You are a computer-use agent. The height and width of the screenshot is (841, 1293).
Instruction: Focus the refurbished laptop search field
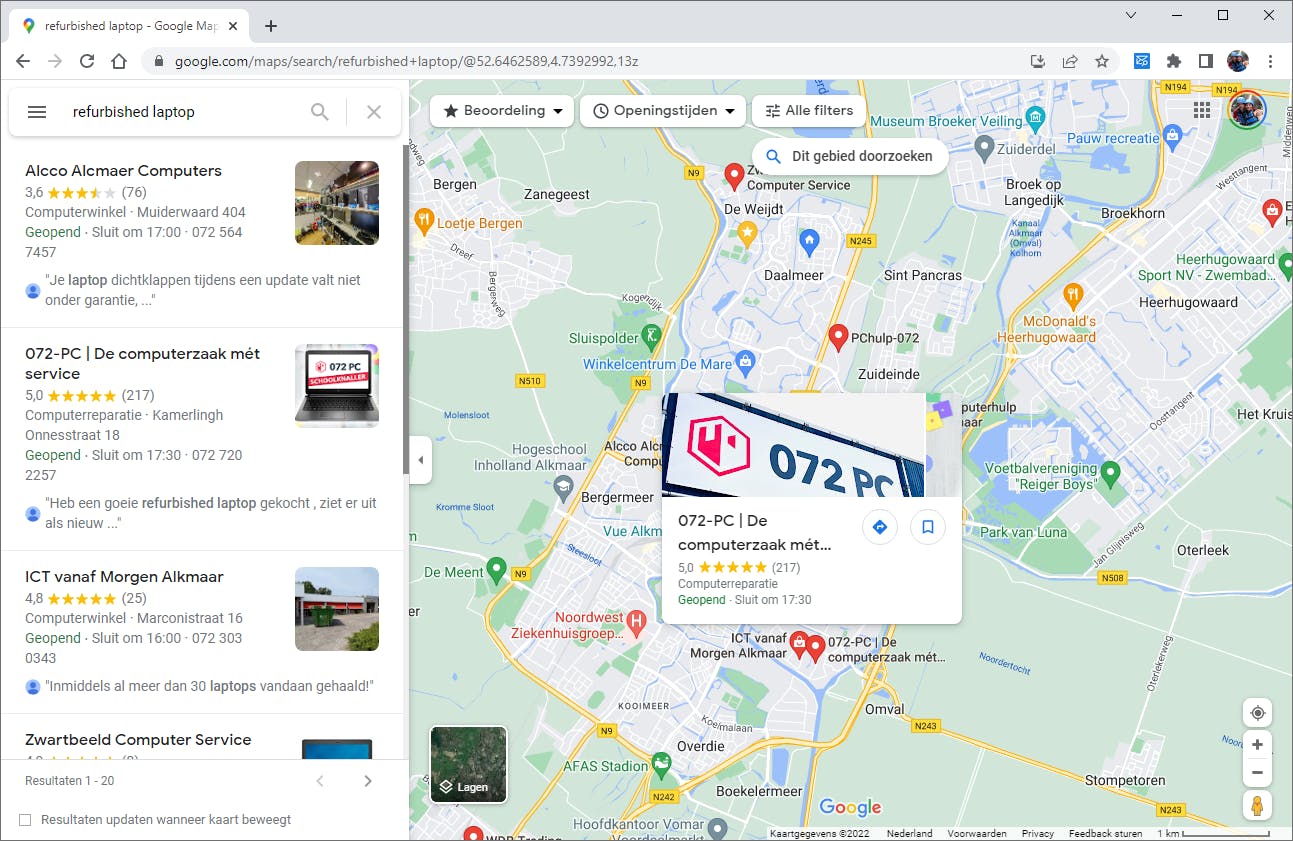point(183,112)
